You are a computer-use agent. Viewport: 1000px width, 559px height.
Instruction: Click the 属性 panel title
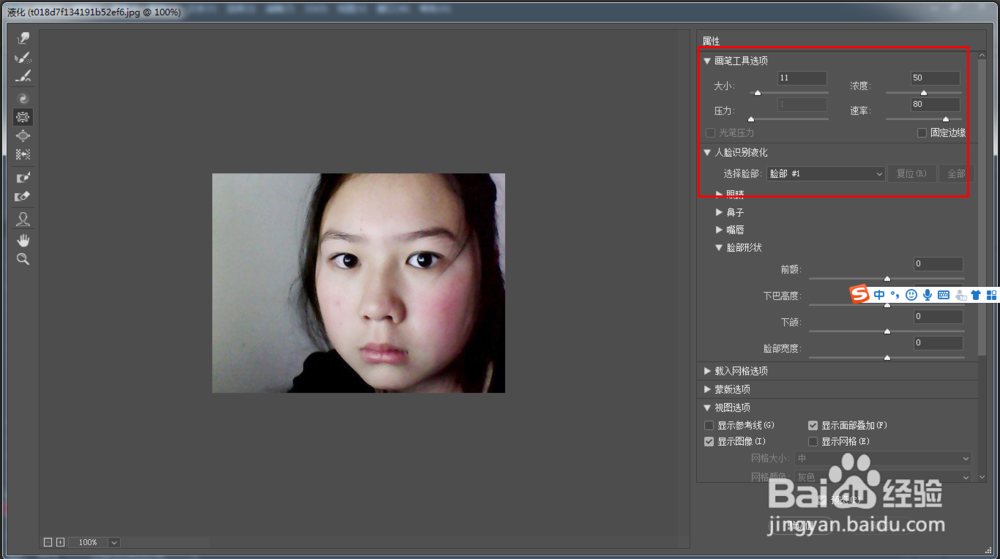[x=711, y=41]
